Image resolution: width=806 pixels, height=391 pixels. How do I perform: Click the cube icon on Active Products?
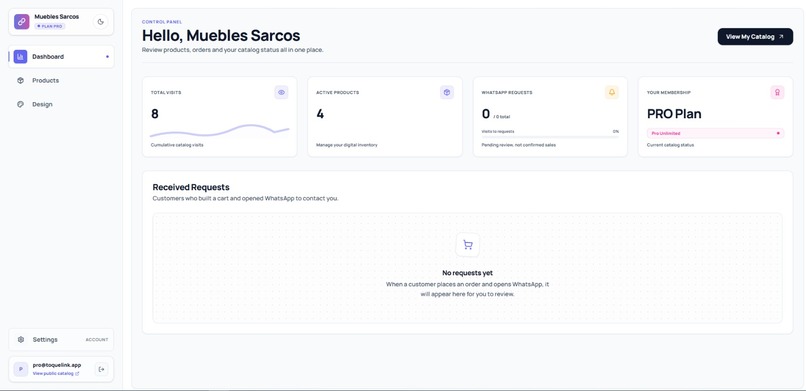pyautogui.click(x=447, y=92)
